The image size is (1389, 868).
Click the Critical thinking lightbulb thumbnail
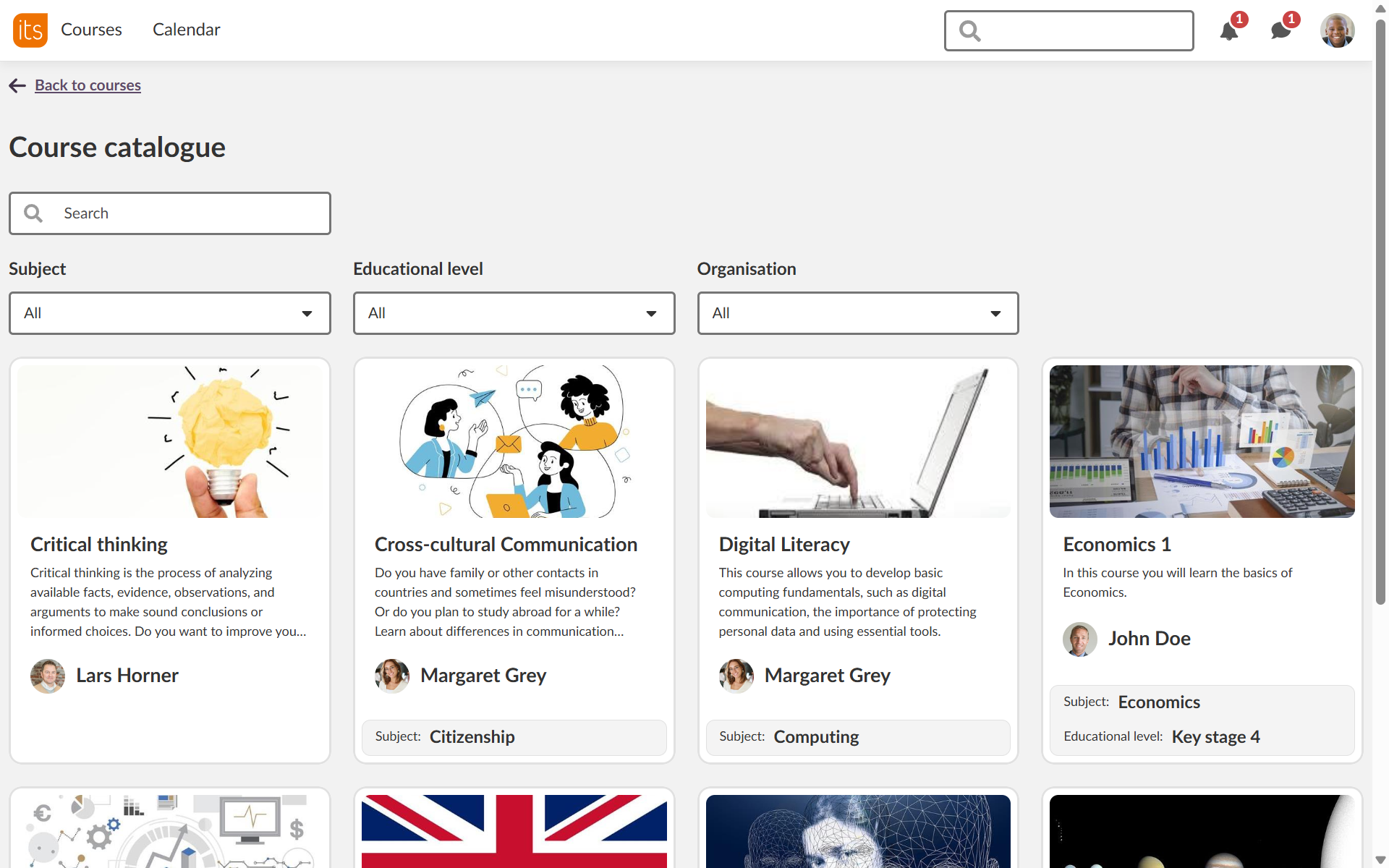[x=170, y=441]
